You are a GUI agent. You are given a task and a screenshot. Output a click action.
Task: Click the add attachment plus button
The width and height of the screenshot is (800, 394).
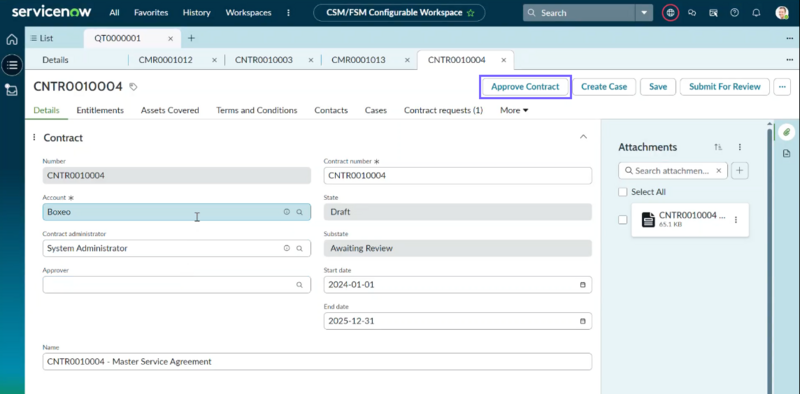click(740, 171)
